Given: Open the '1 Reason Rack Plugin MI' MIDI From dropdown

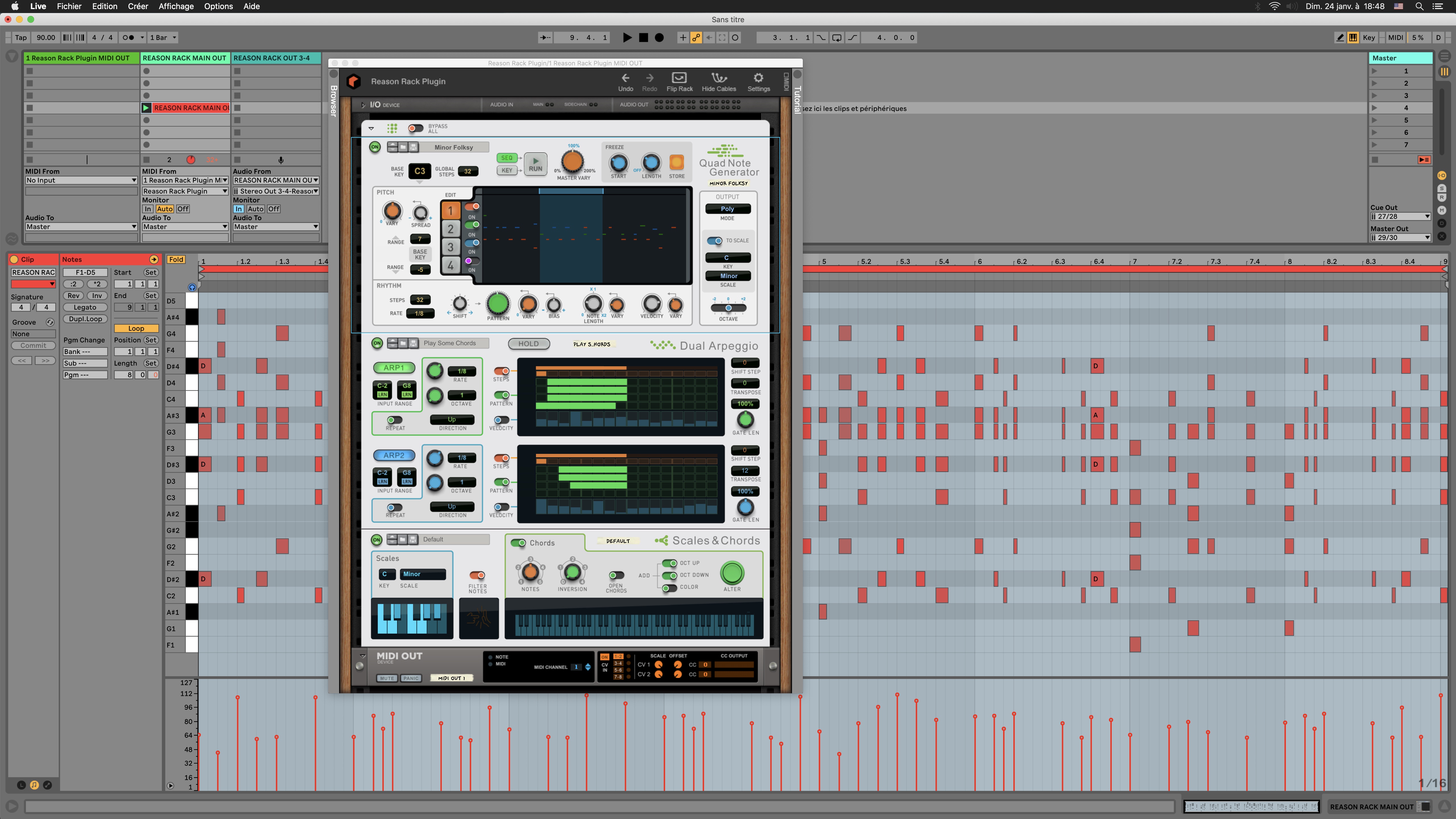Looking at the screenshot, I should click(185, 180).
